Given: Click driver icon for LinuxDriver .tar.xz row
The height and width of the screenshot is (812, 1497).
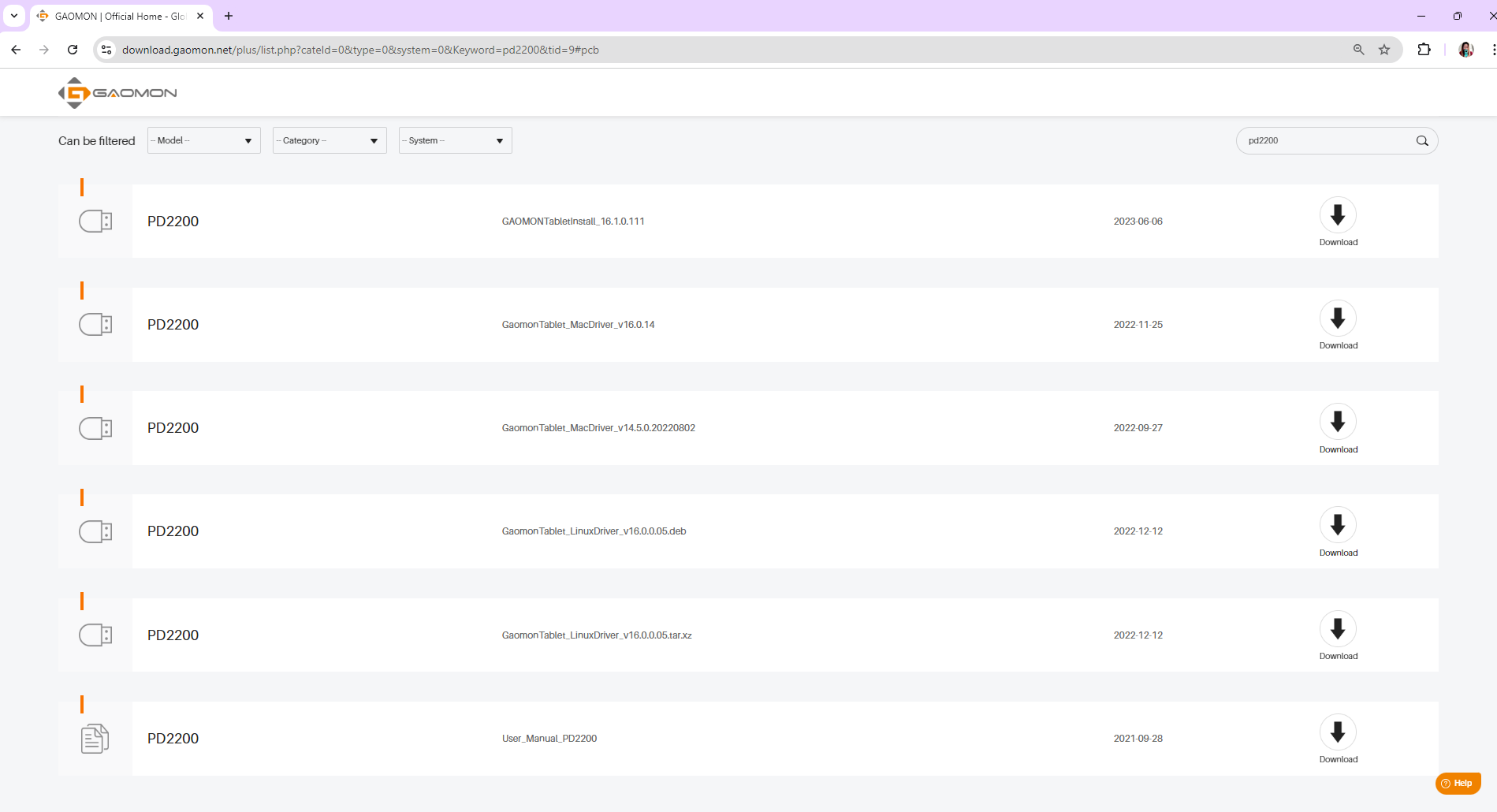Looking at the screenshot, I should click(95, 635).
